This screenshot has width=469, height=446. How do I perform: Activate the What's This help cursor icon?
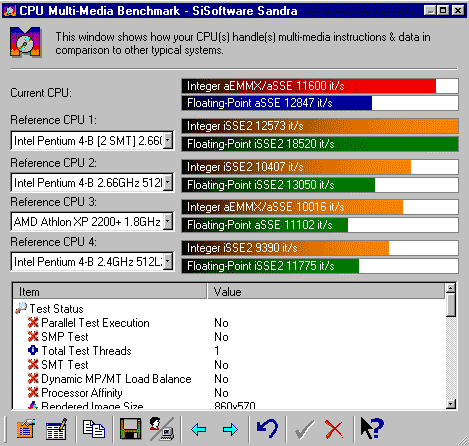tap(372, 428)
